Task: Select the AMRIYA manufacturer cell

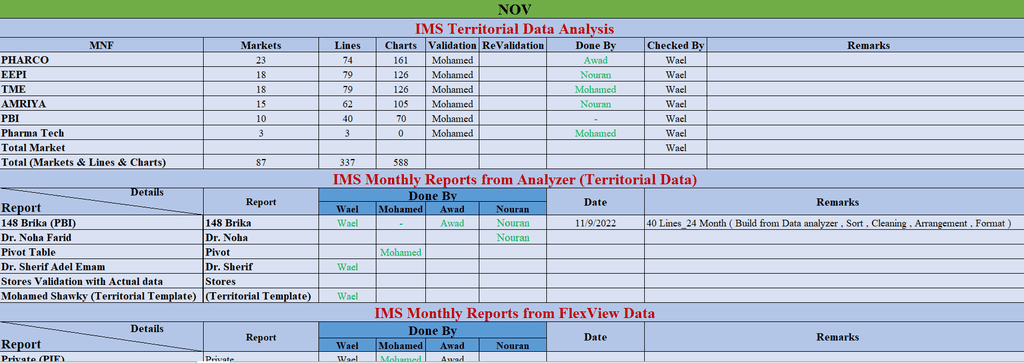Action: tap(101, 104)
